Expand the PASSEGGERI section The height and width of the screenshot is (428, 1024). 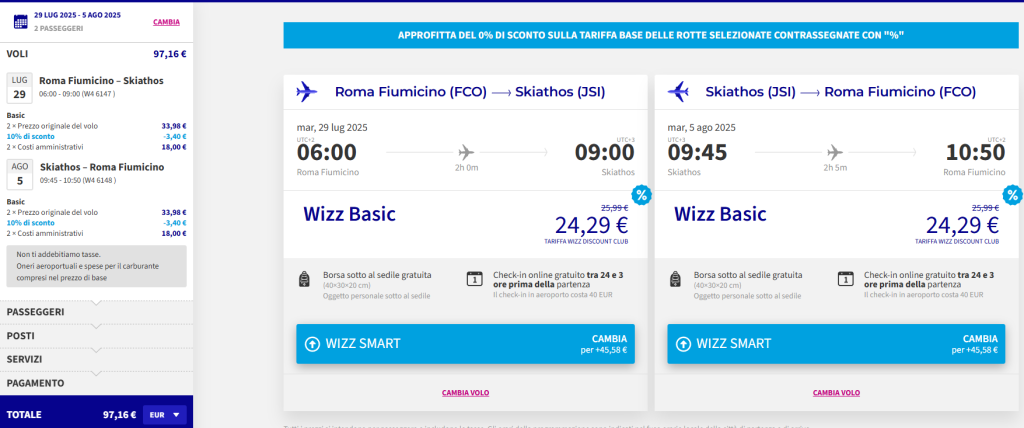(x=97, y=312)
